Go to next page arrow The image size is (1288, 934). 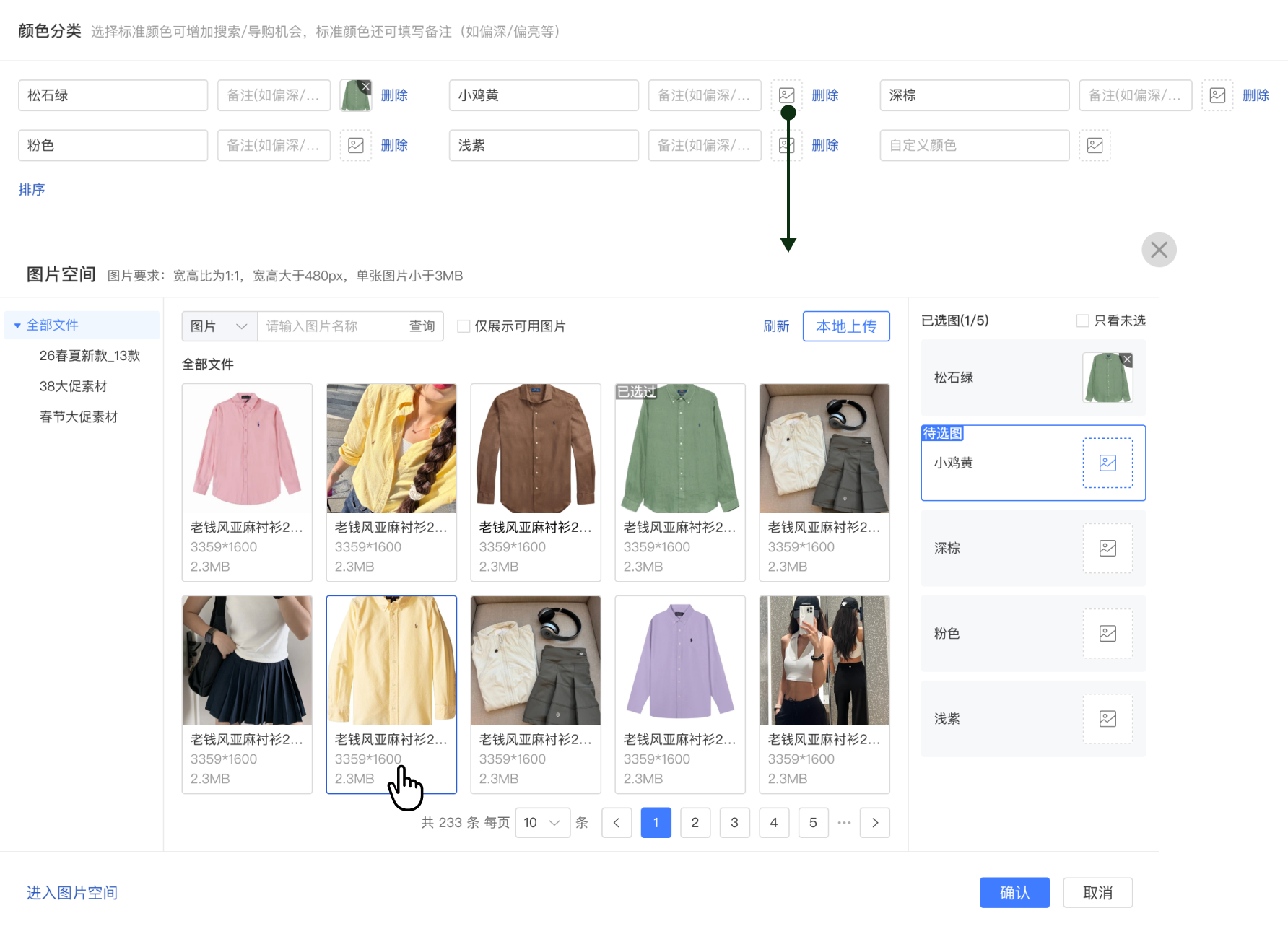pyautogui.click(x=875, y=823)
